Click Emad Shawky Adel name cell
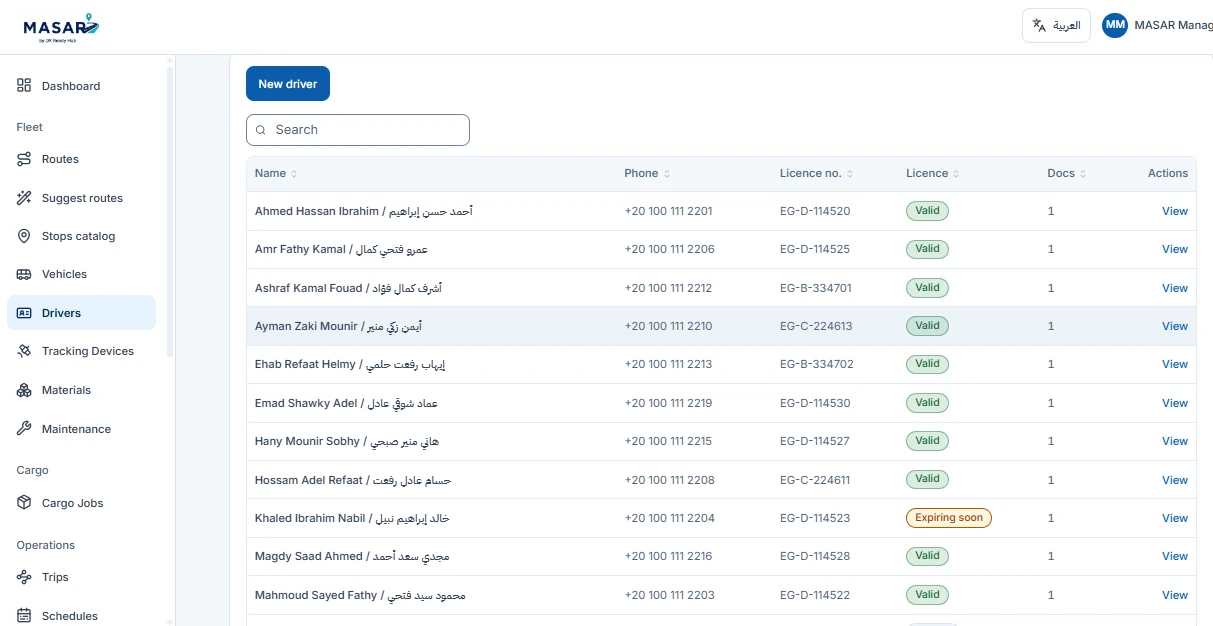The image size is (1213, 626). (x=346, y=403)
